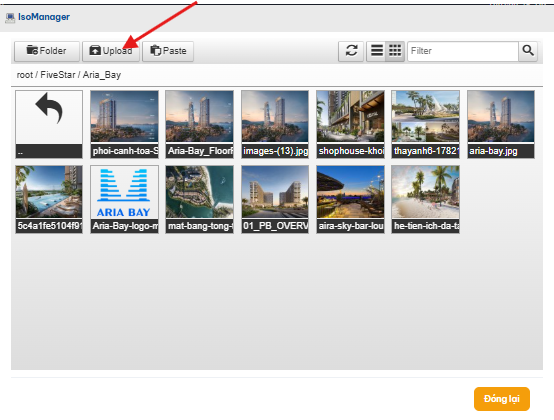Switch to list view
This screenshot has height=420, width=554.
pyautogui.click(x=376, y=51)
